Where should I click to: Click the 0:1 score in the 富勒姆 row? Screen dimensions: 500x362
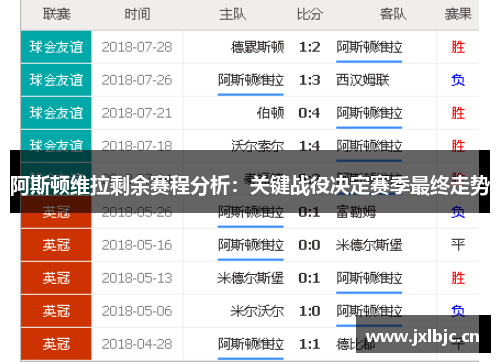click(x=309, y=212)
